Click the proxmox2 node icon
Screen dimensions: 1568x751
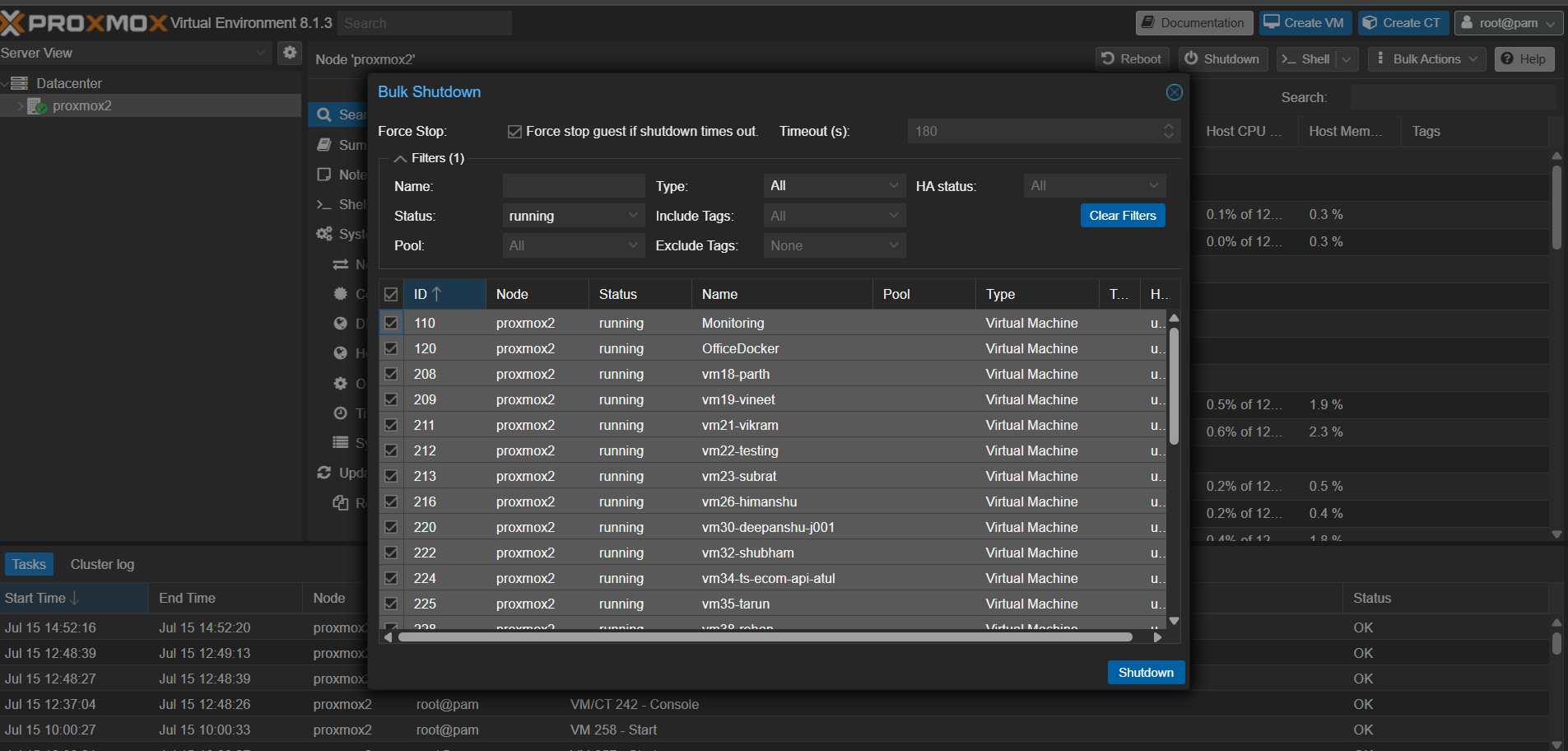[x=37, y=106]
